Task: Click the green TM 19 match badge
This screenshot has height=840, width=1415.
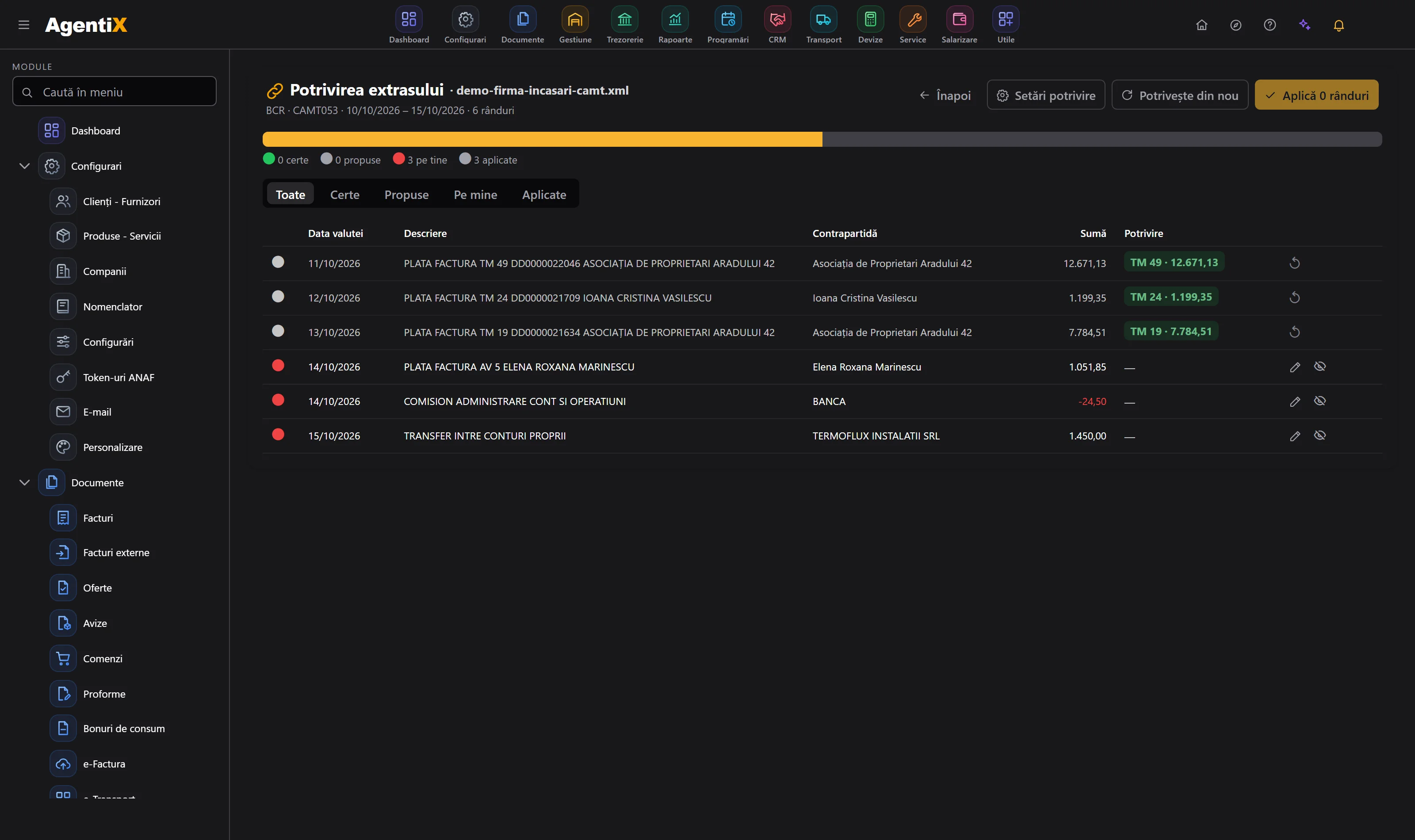Action: (x=1170, y=331)
